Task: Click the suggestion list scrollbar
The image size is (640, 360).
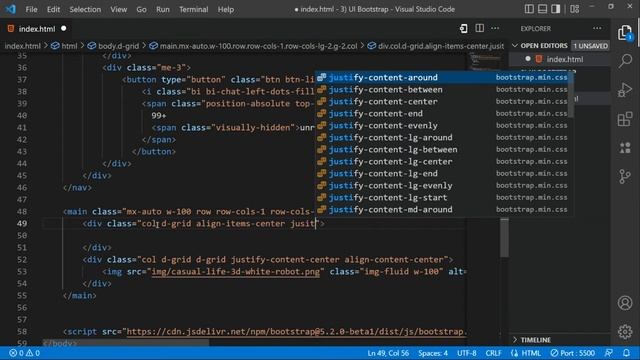Action: click(571, 96)
